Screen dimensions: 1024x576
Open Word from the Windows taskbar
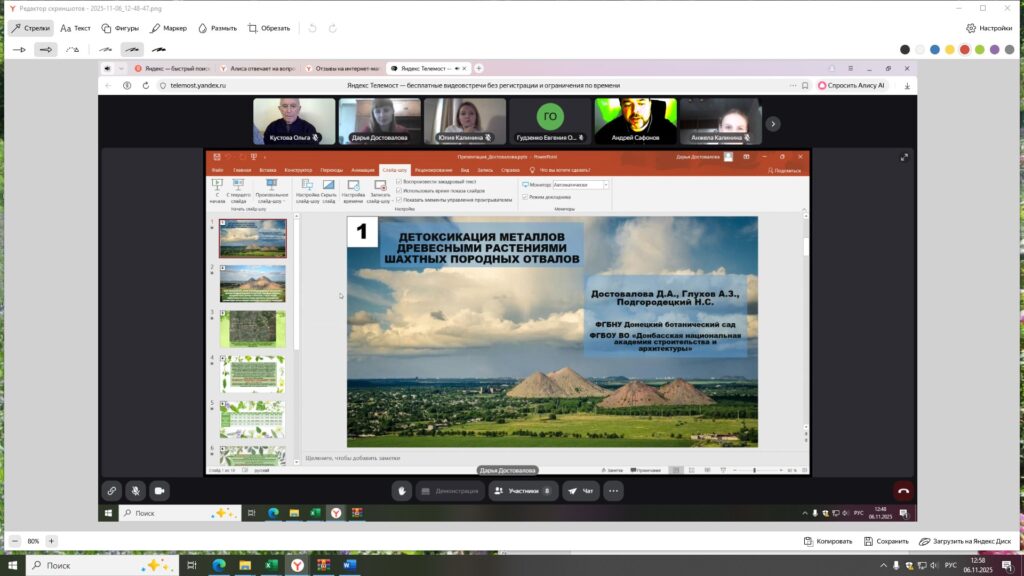click(349, 565)
